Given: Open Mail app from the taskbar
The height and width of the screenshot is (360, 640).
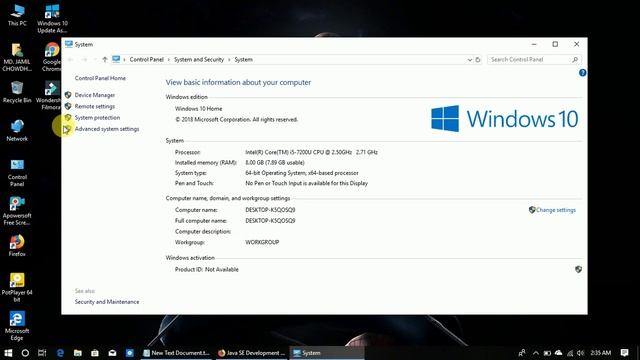Looking at the screenshot, I should click(x=112, y=353).
